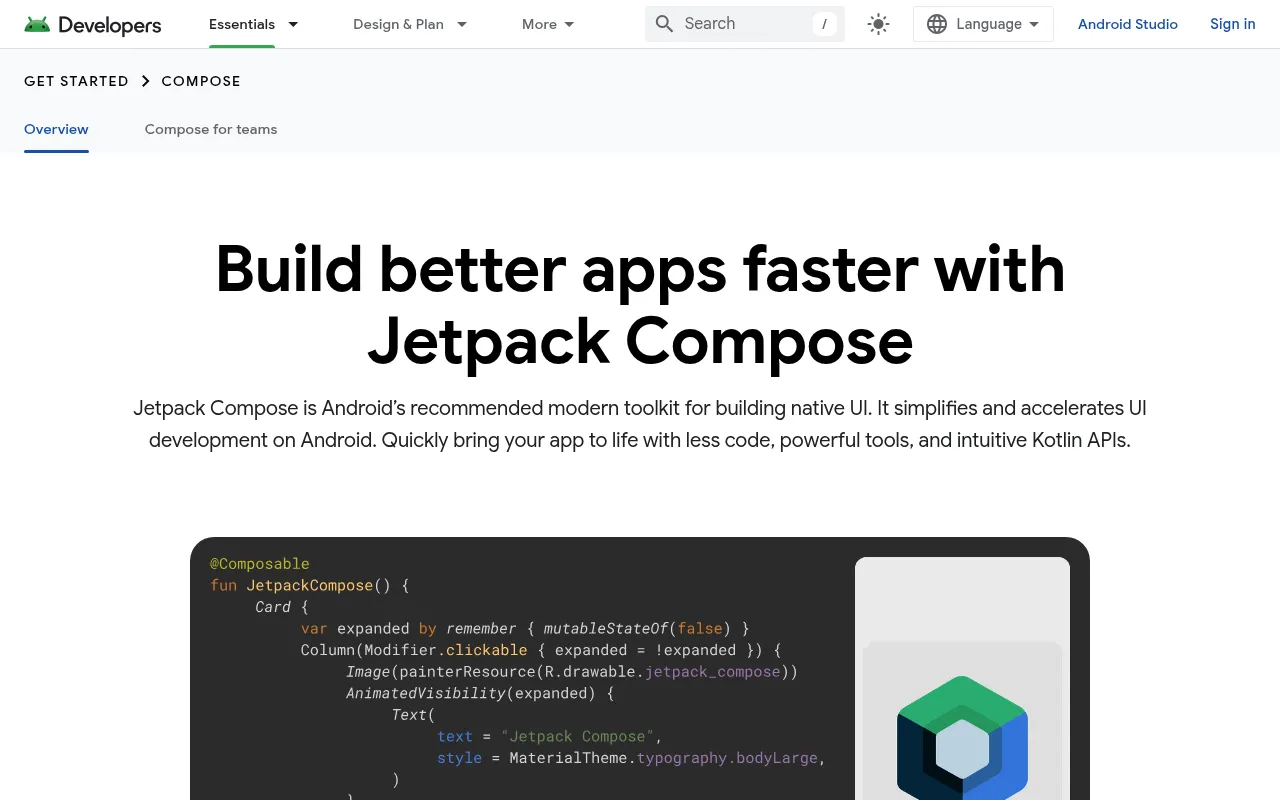1280x800 pixels.
Task: Click the Sign in link
Action: pos(1232,24)
